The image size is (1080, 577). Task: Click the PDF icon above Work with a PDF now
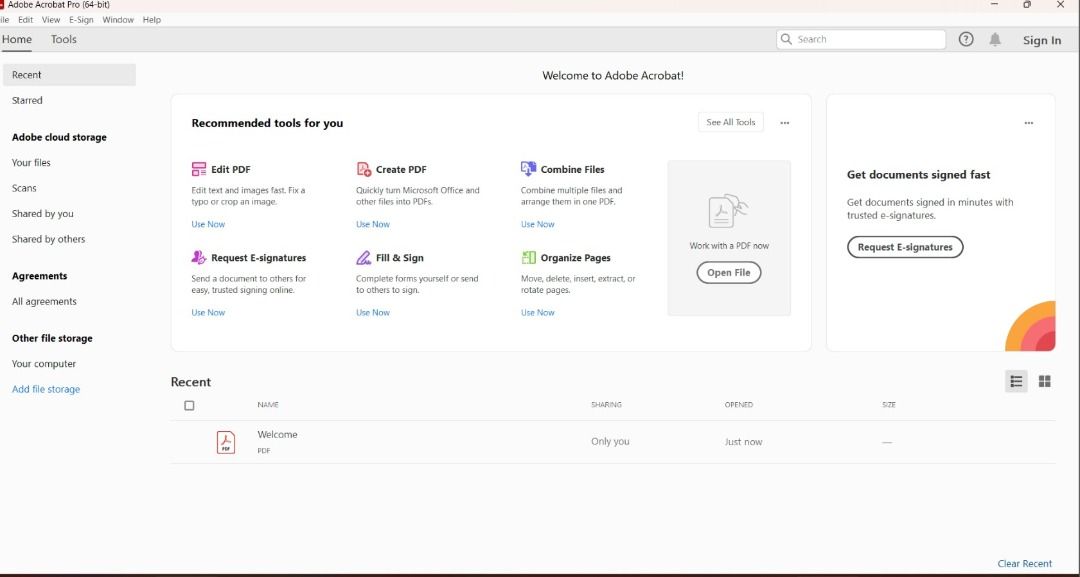(x=728, y=211)
